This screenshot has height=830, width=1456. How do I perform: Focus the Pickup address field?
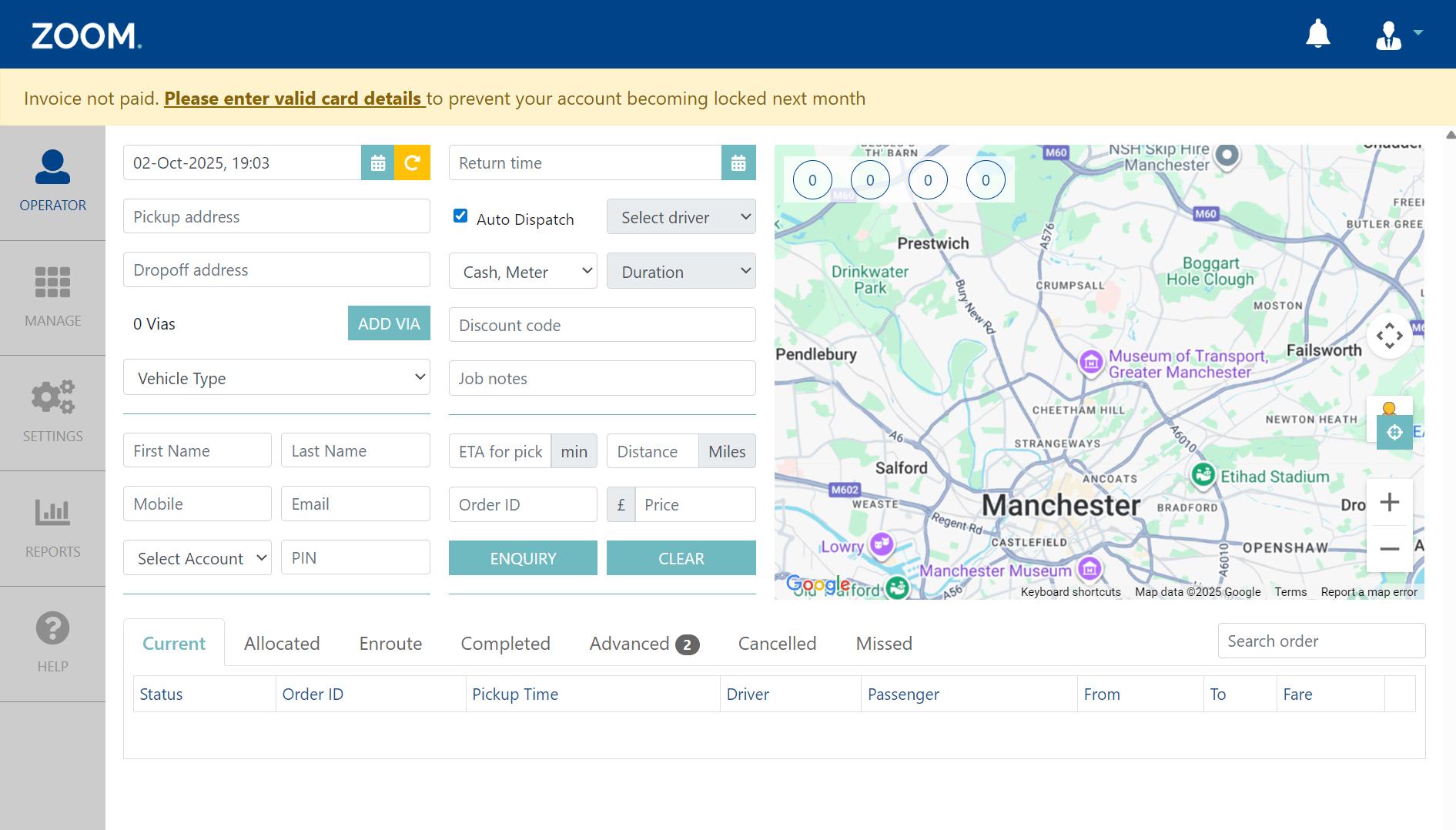[x=276, y=216]
